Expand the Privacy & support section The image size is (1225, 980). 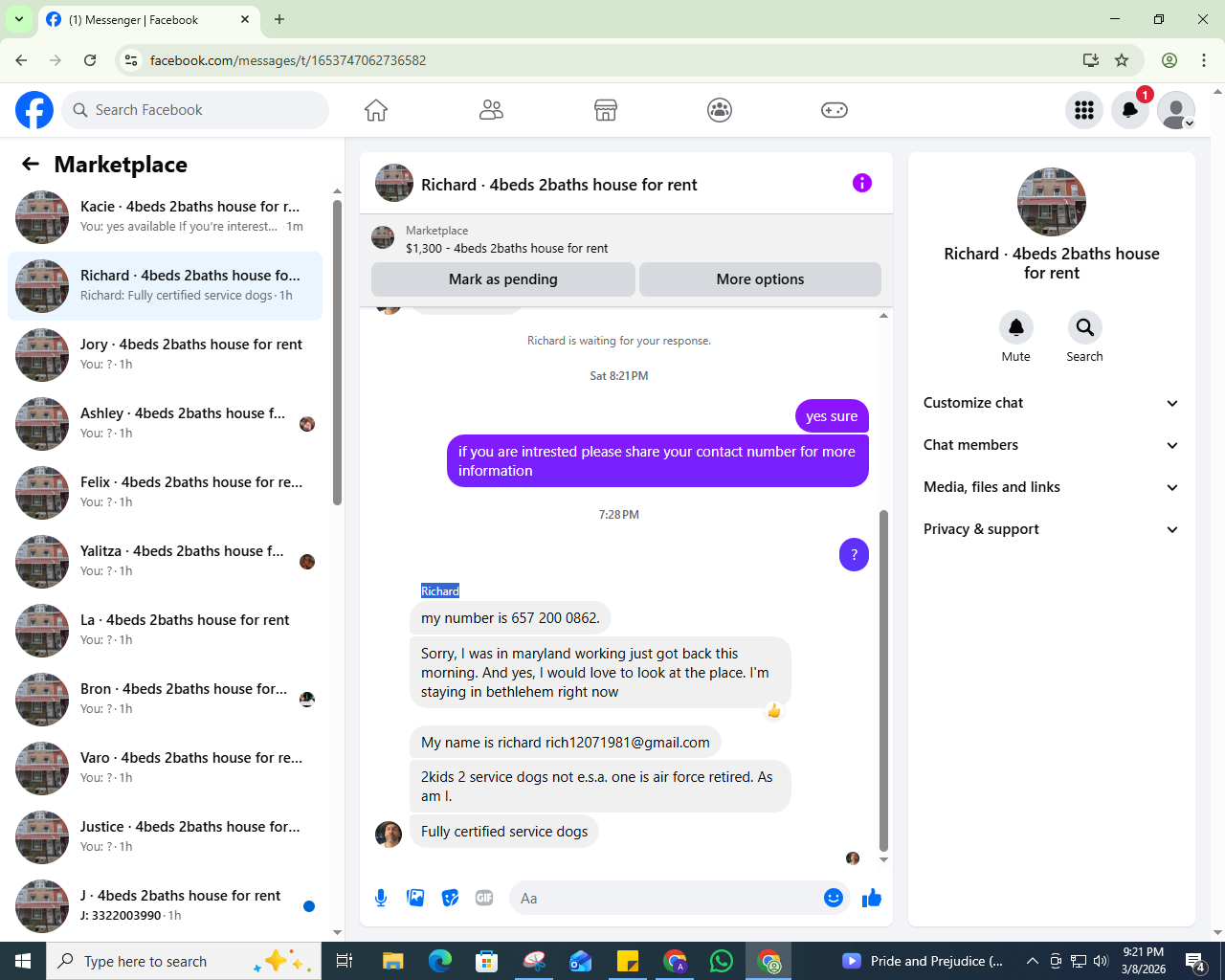[1051, 529]
